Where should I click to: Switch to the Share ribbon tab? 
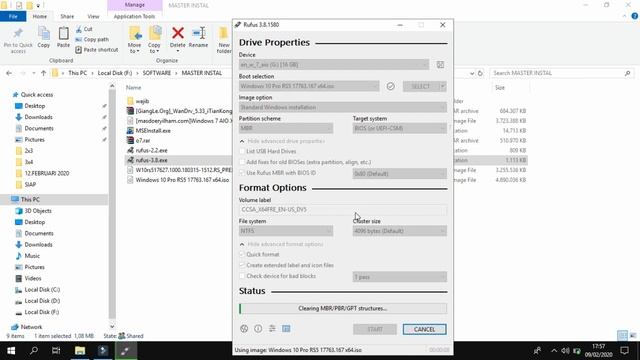click(x=67, y=16)
